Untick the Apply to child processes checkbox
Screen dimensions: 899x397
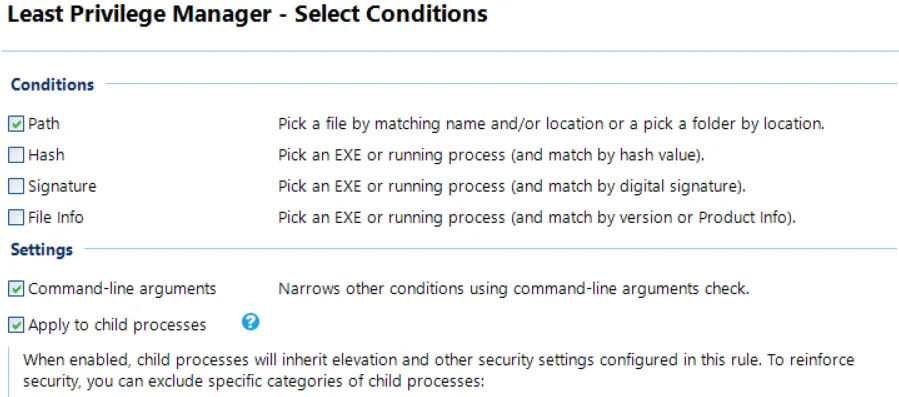16,325
